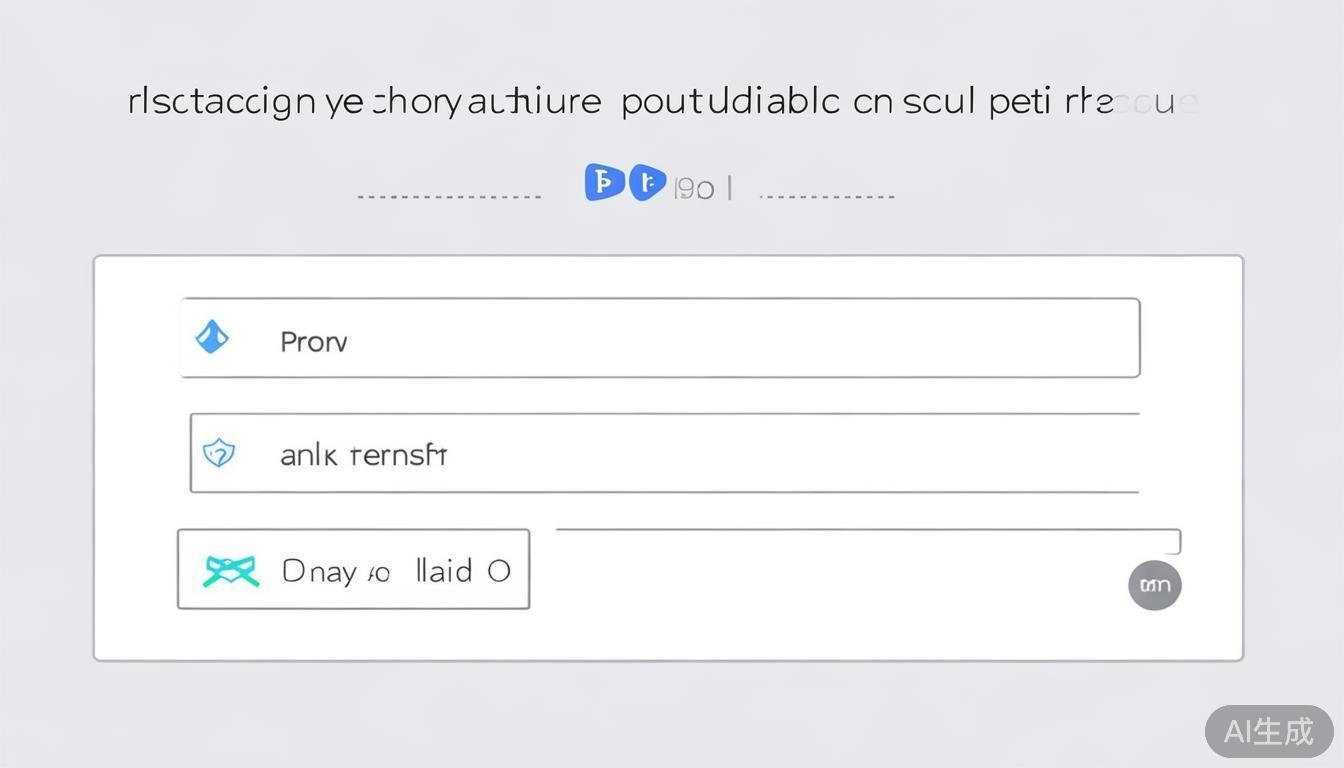Click the AI生成 watermark badge
The image size is (1344, 768).
tap(1268, 731)
